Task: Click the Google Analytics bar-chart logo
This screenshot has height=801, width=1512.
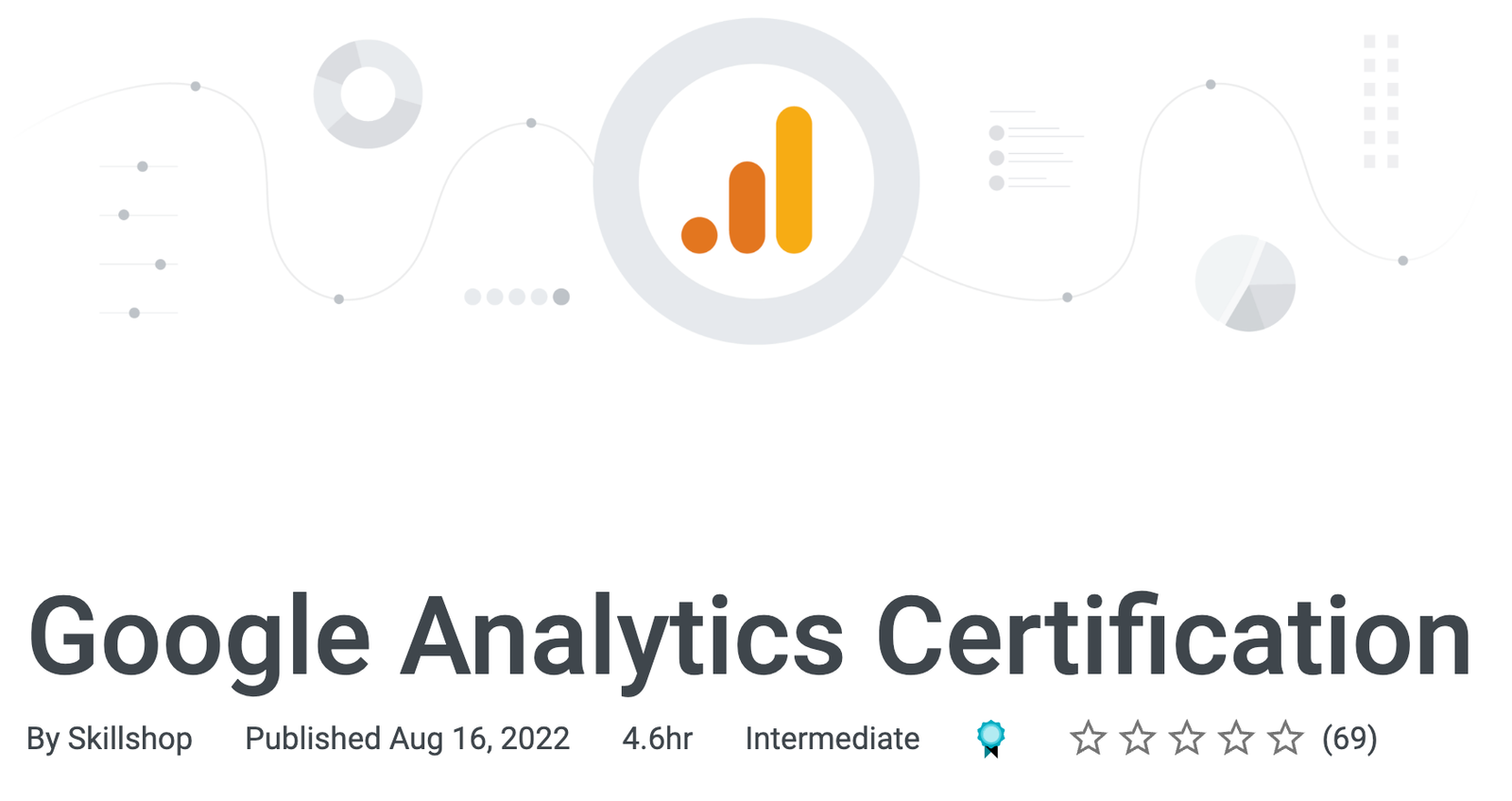Action: (x=747, y=181)
